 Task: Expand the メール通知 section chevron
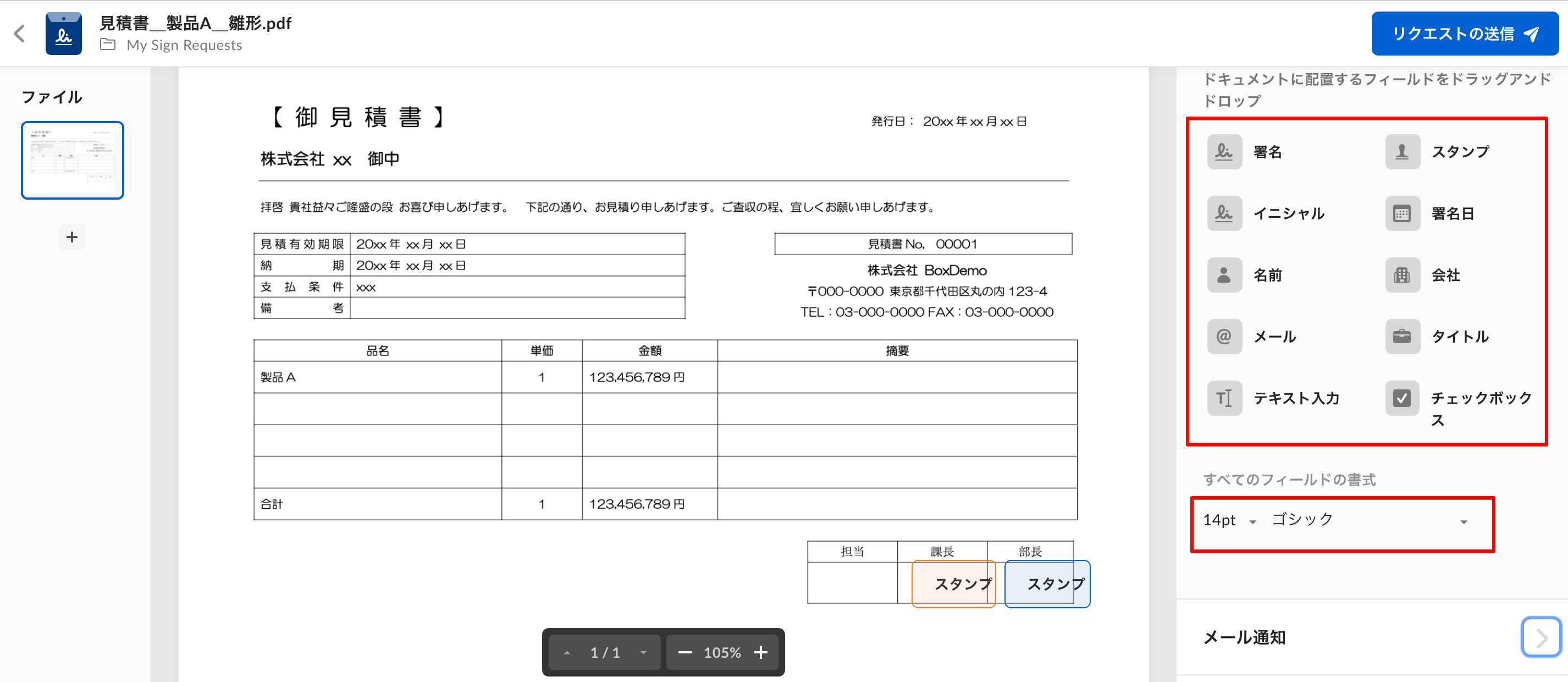1541,637
